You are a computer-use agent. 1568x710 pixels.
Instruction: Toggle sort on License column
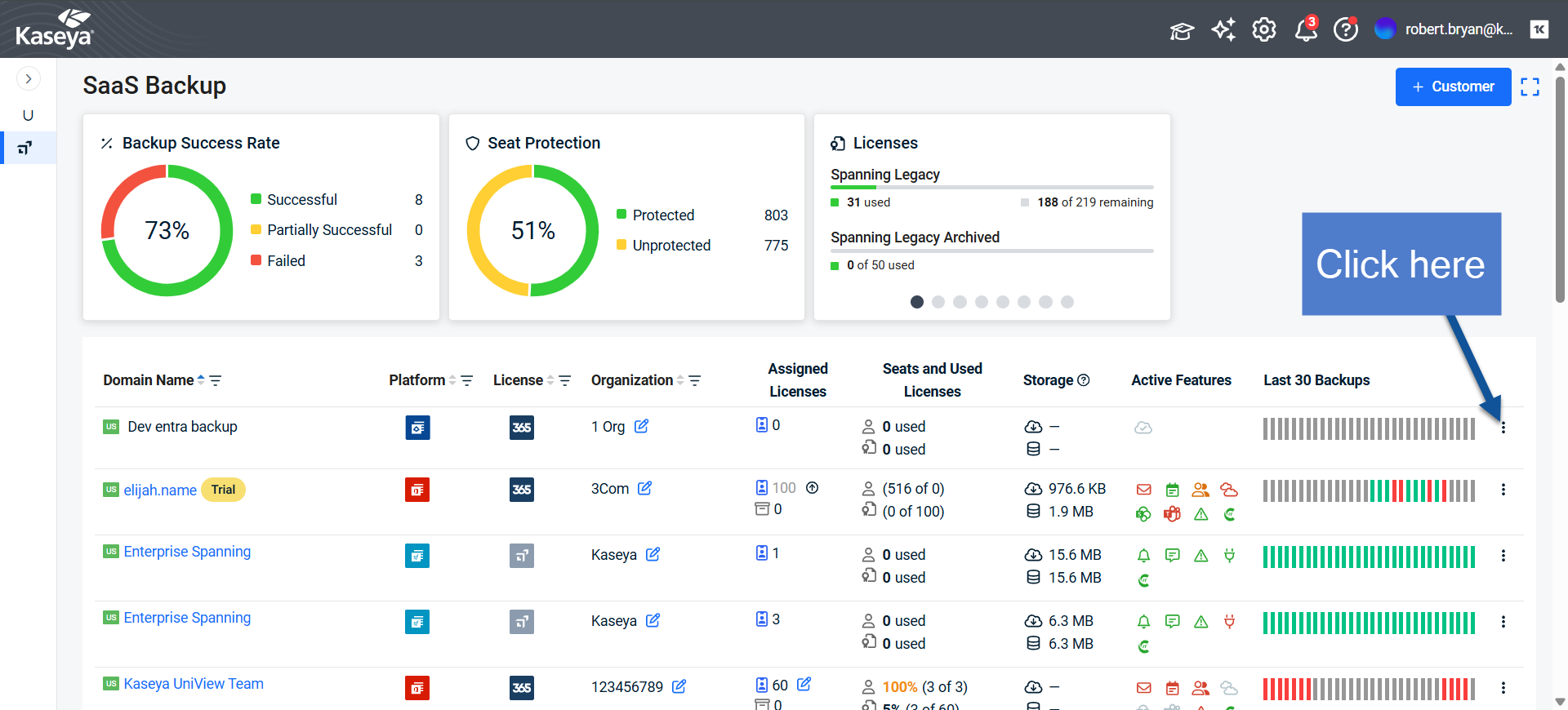tap(550, 380)
